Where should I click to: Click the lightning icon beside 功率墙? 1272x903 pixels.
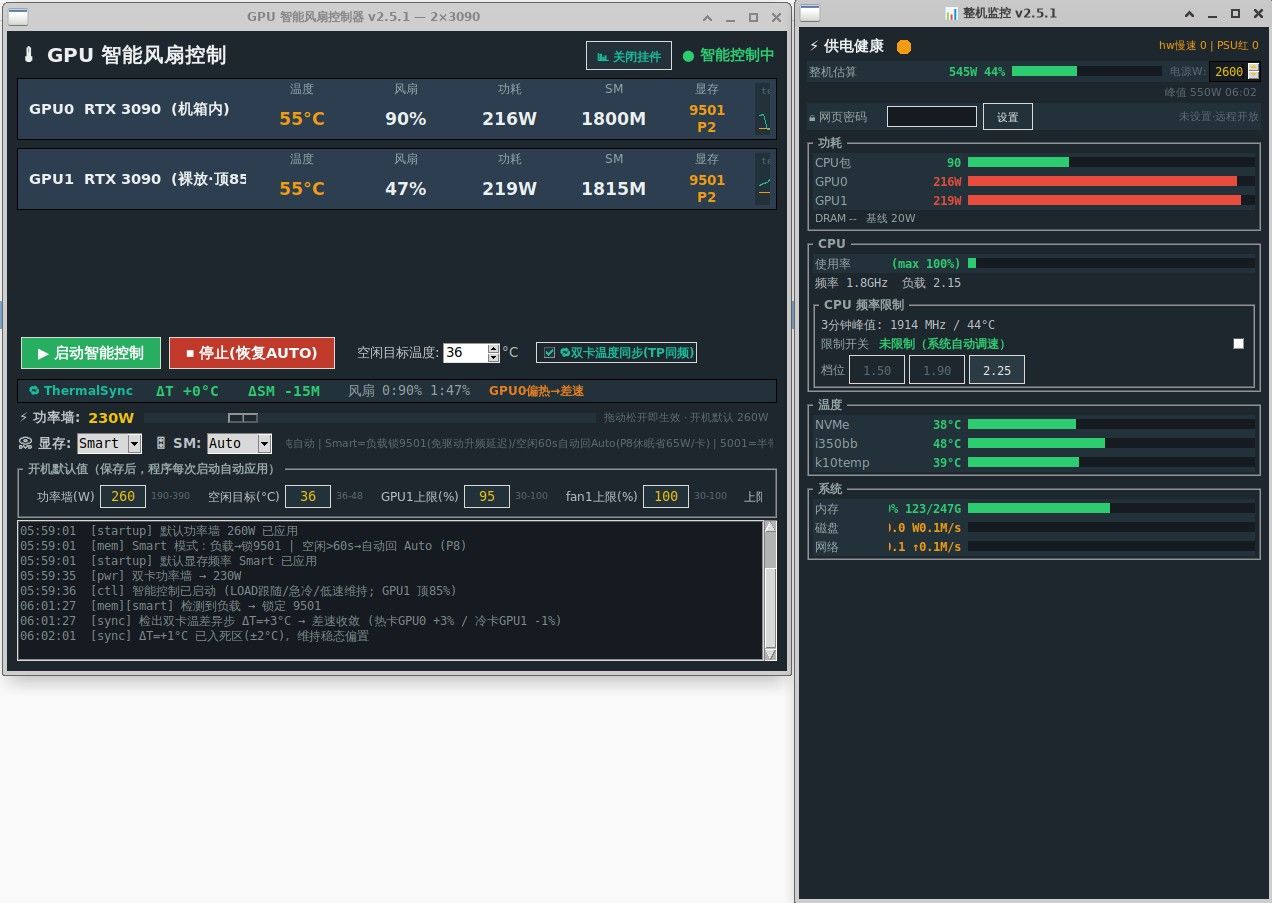(x=24, y=417)
